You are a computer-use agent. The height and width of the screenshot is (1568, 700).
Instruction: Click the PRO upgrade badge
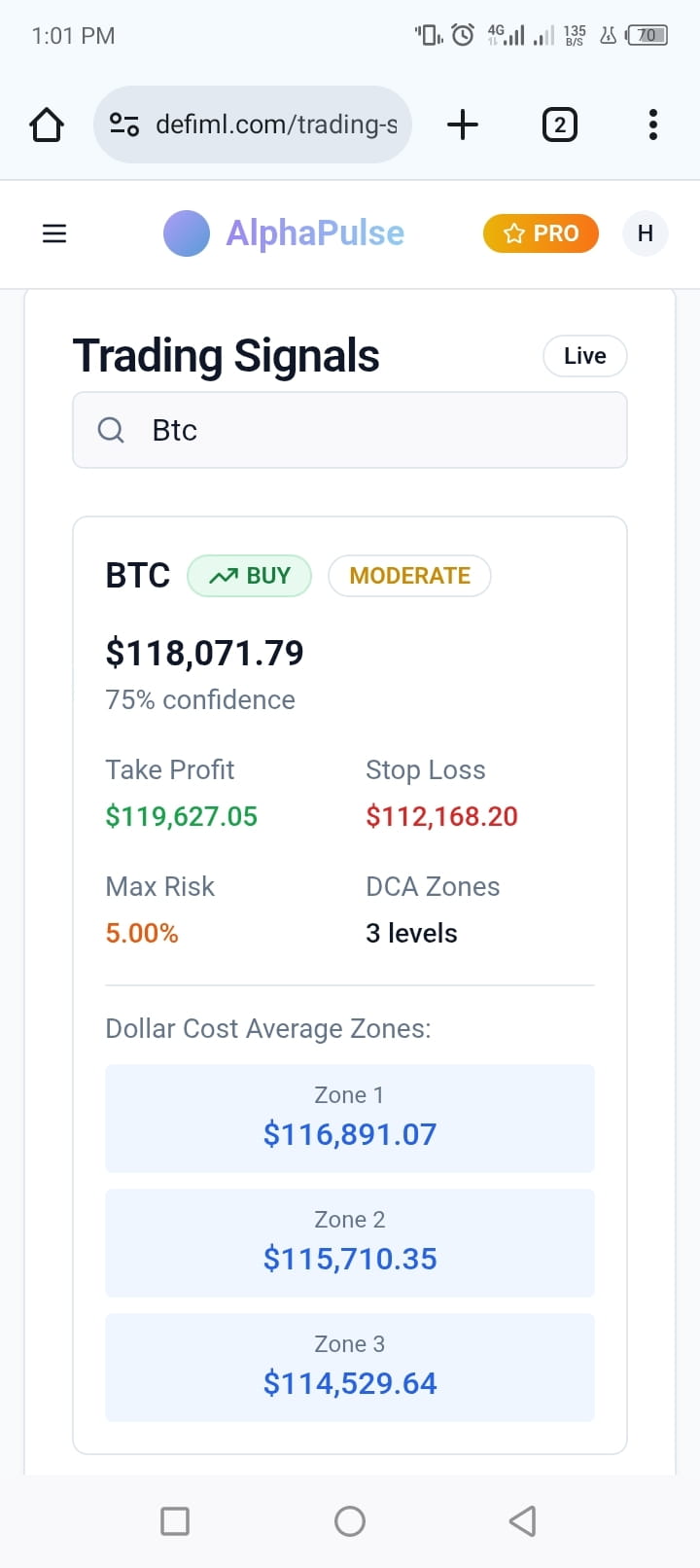tap(541, 233)
